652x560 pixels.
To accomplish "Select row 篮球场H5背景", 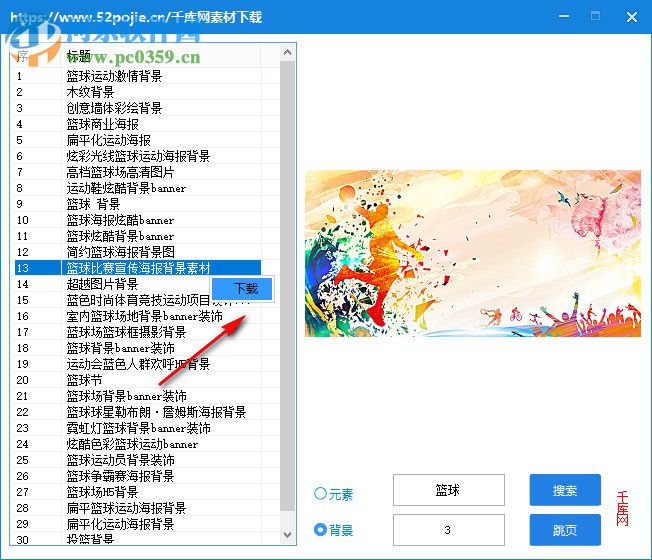I will click(x=138, y=492).
